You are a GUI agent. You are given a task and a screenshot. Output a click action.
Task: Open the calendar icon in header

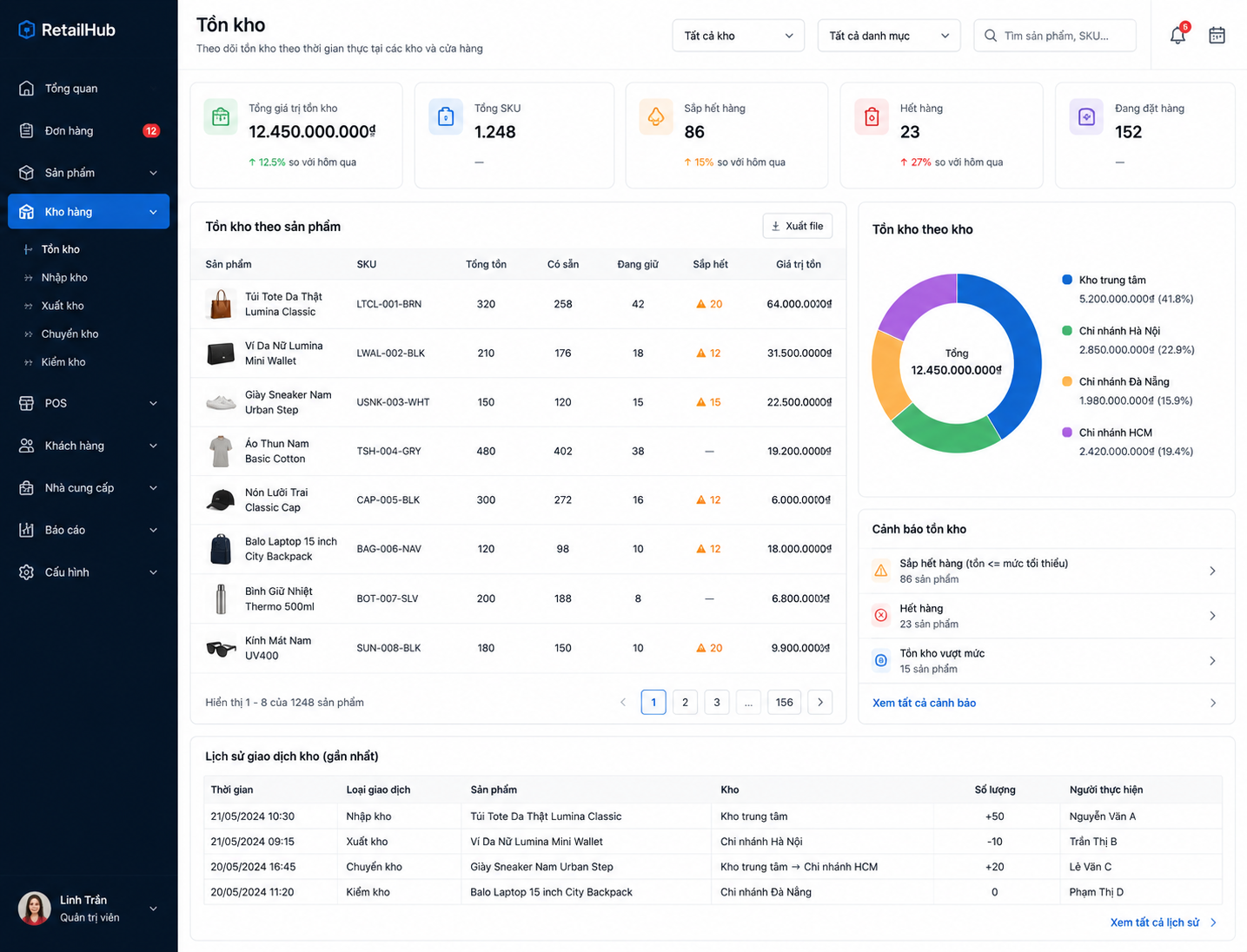pyautogui.click(x=1217, y=36)
